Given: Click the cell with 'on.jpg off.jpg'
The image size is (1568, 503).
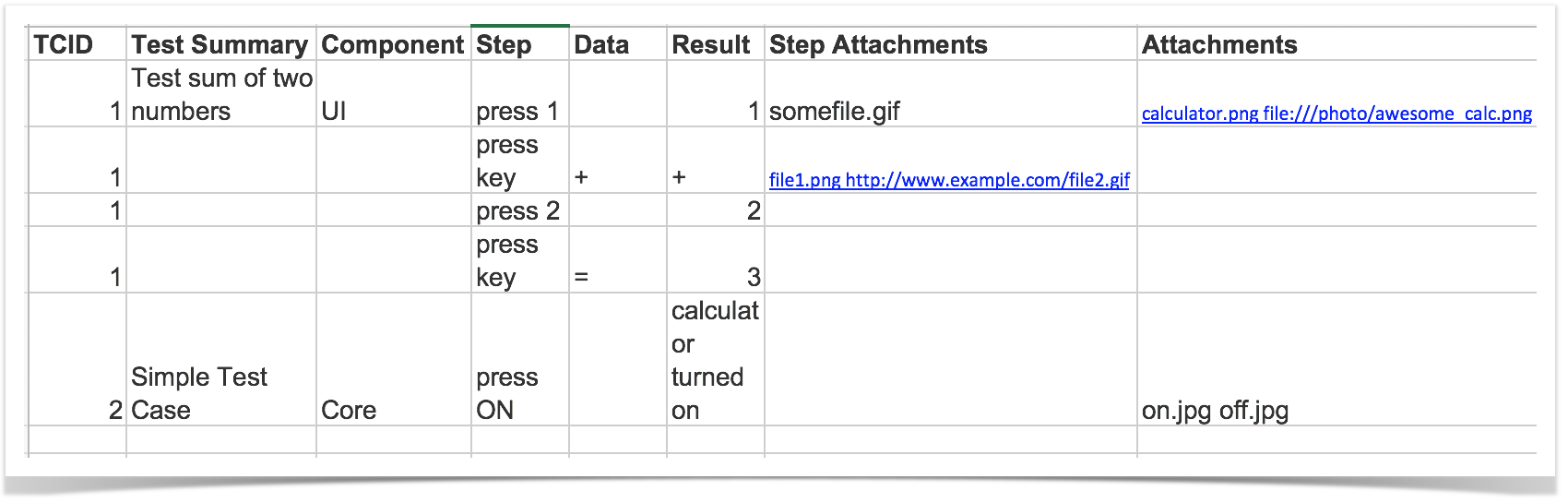Looking at the screenshot, I should click(1336, 360).
